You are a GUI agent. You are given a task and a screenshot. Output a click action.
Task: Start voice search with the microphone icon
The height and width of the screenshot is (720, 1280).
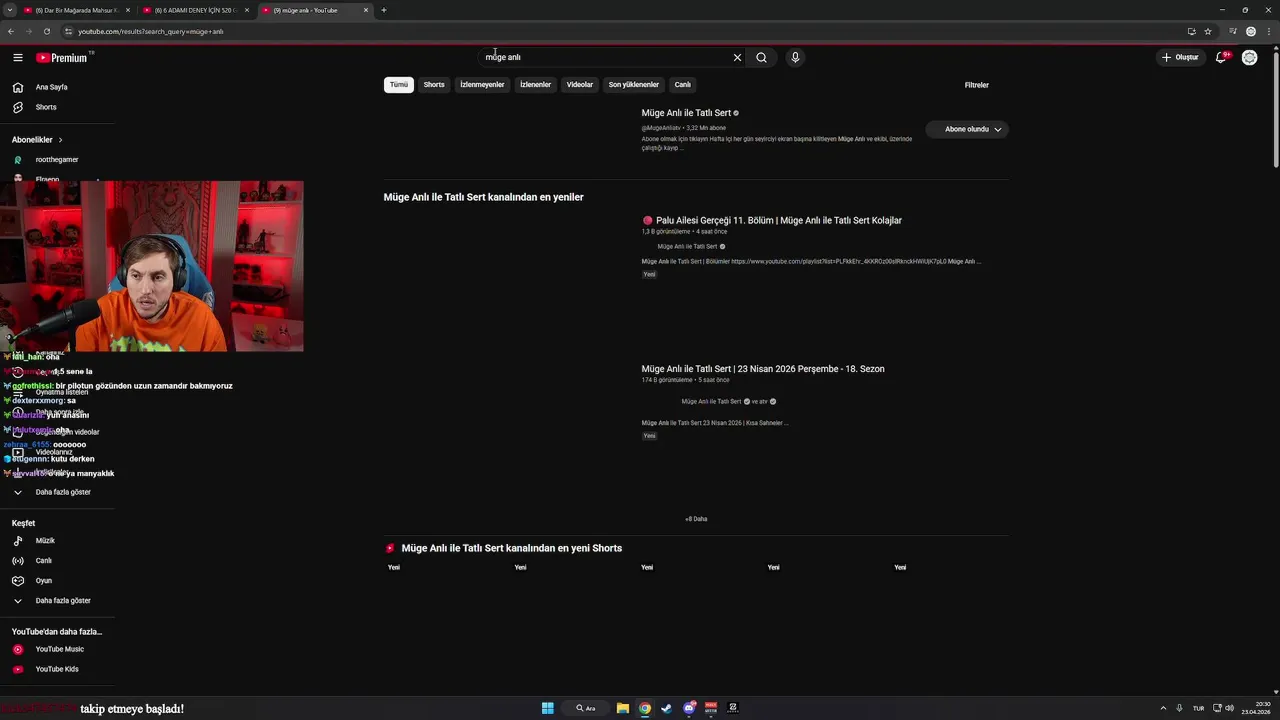[x=795, y=58]
